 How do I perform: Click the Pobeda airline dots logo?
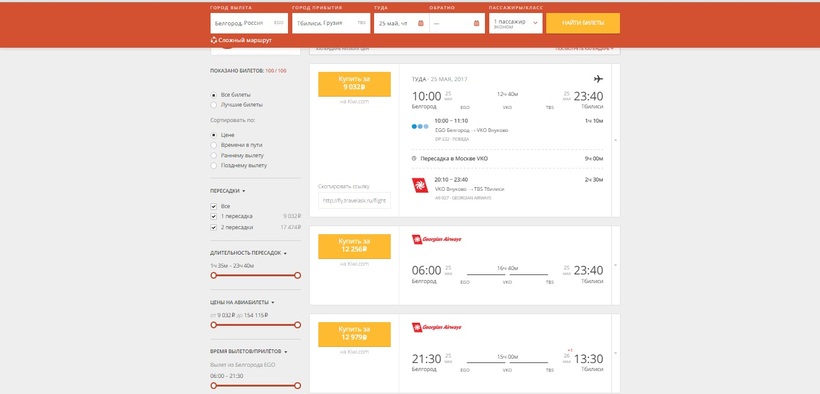(420, 126)
